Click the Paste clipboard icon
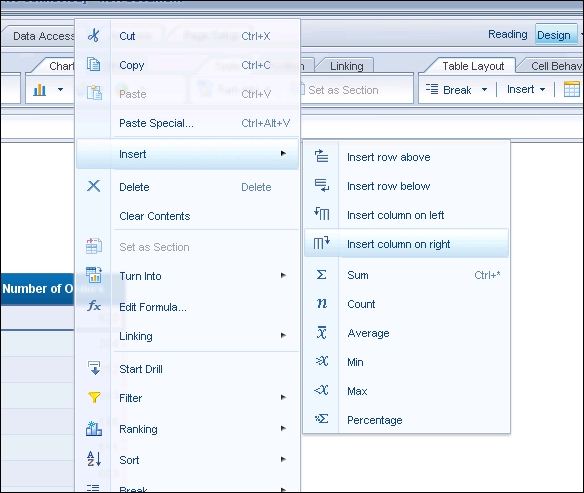 94,93
